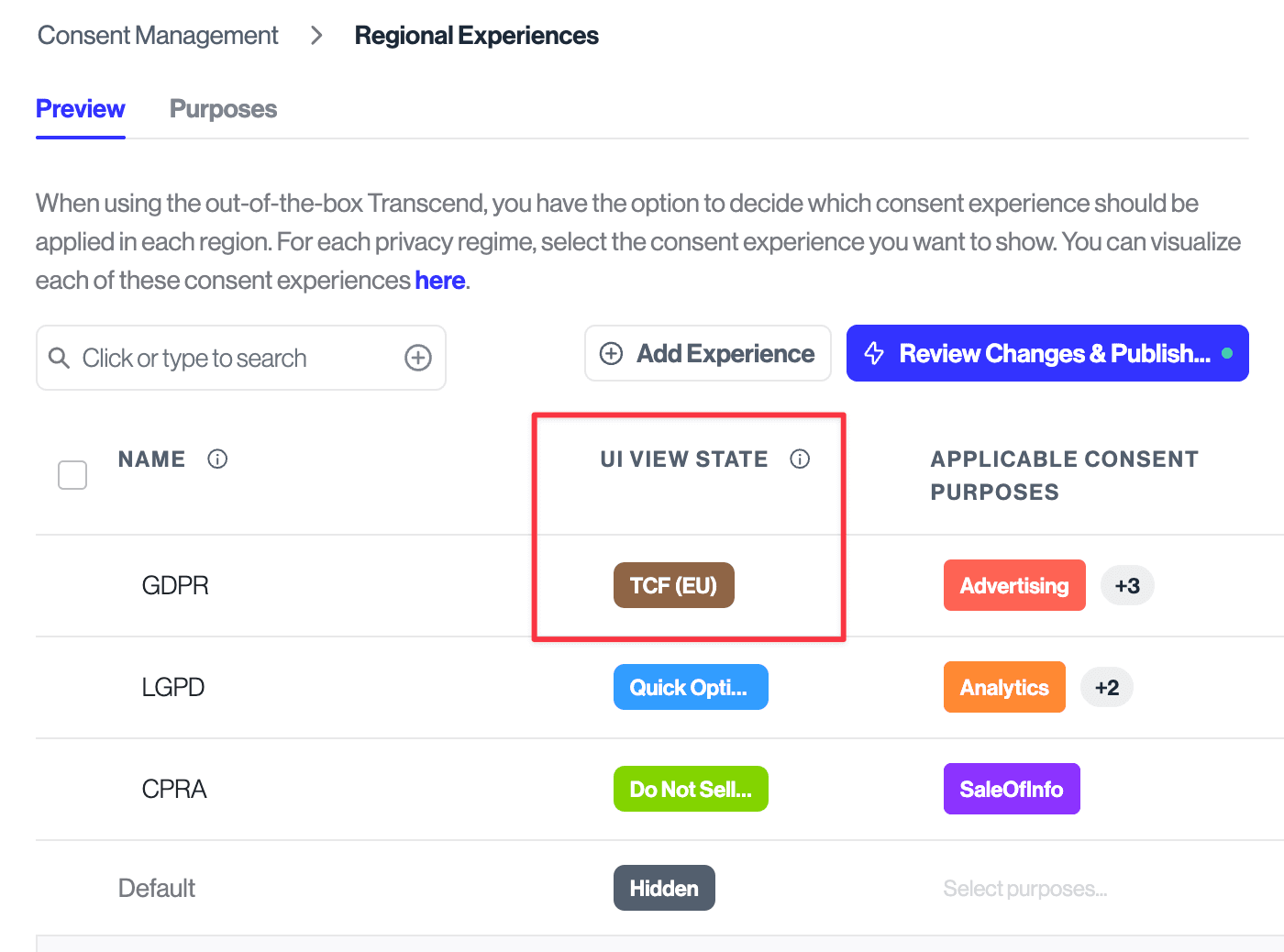Click the Add Experience button

[x=707, y=353]
